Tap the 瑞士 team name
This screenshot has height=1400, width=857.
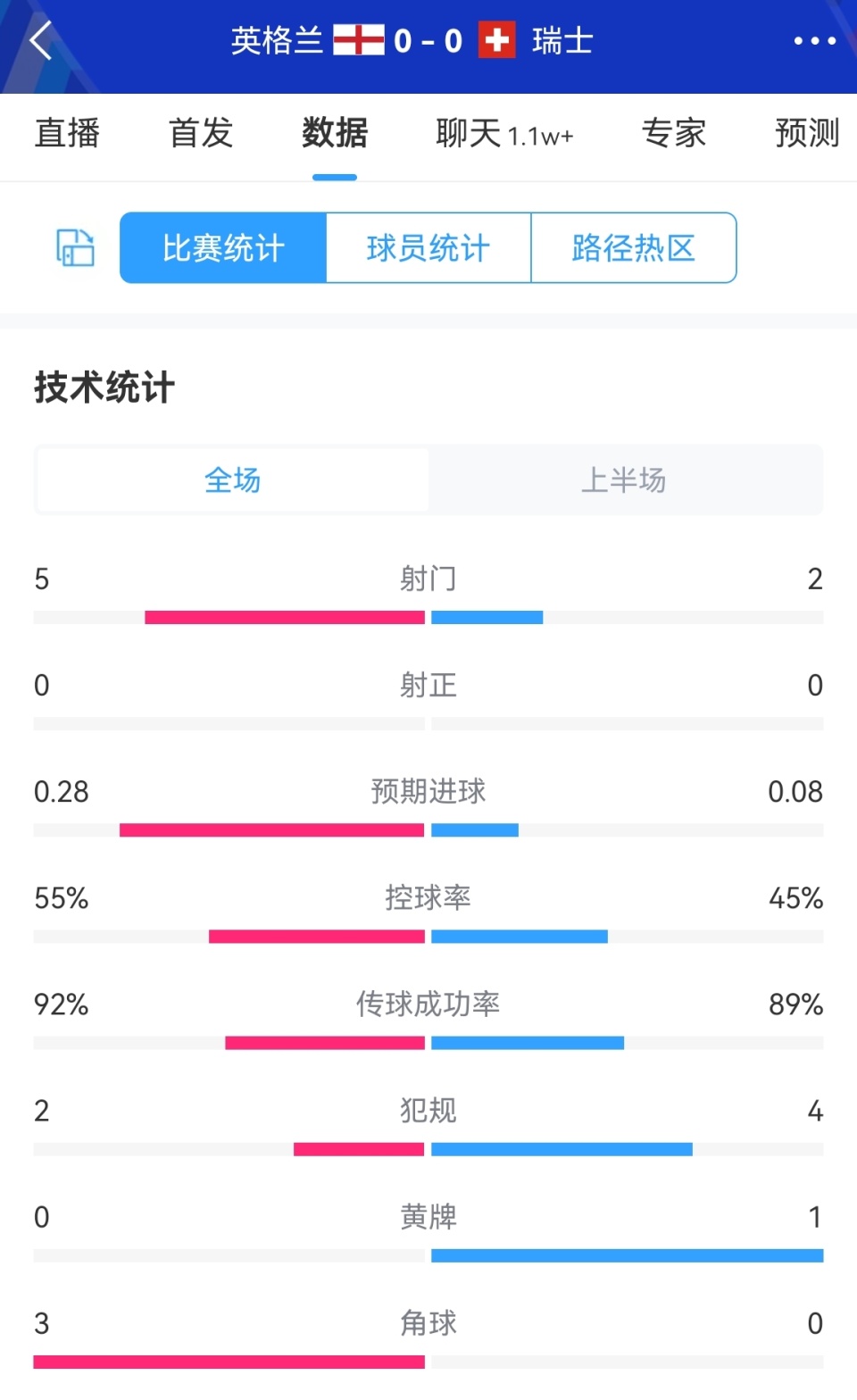pos(562,40)
